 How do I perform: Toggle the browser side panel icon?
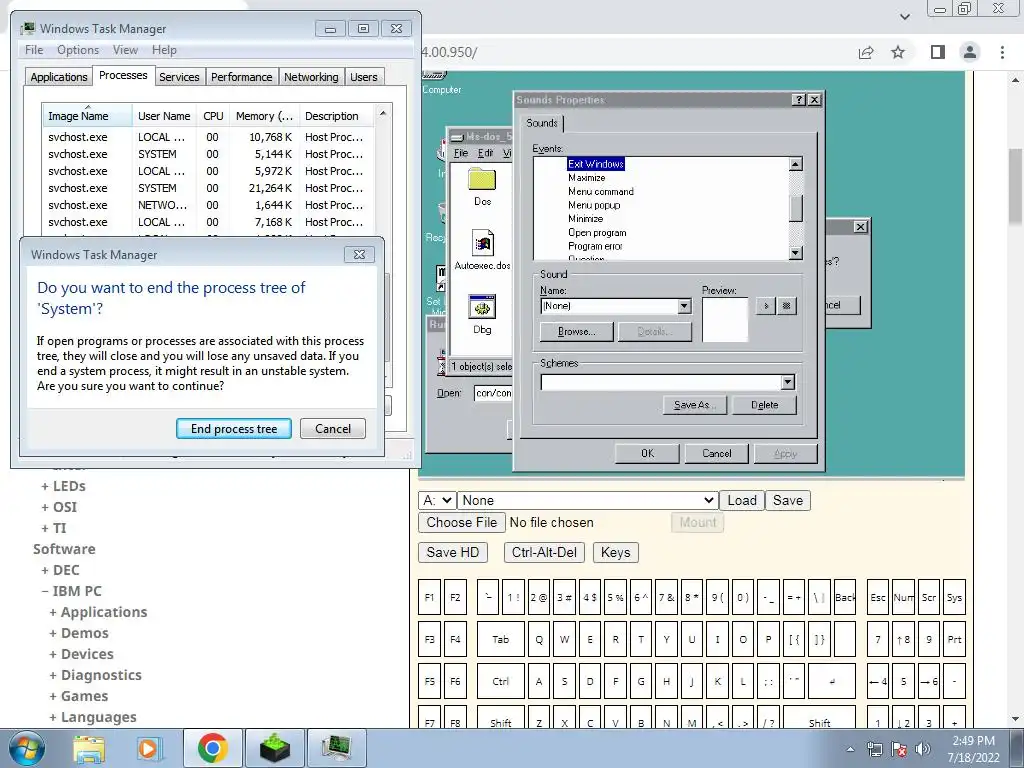(x=938, y=52)
